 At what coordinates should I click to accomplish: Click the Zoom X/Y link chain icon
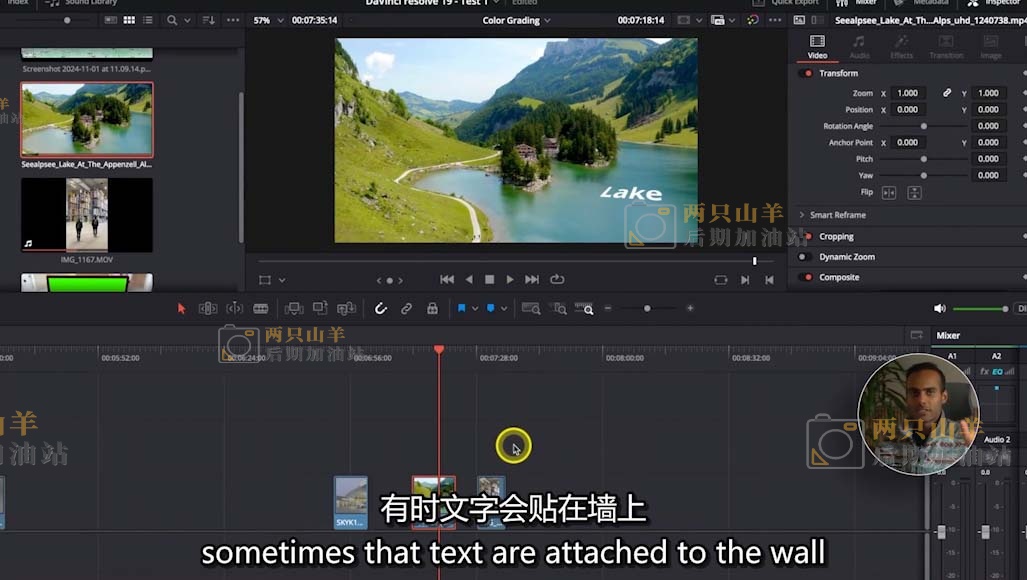(947, 93)
